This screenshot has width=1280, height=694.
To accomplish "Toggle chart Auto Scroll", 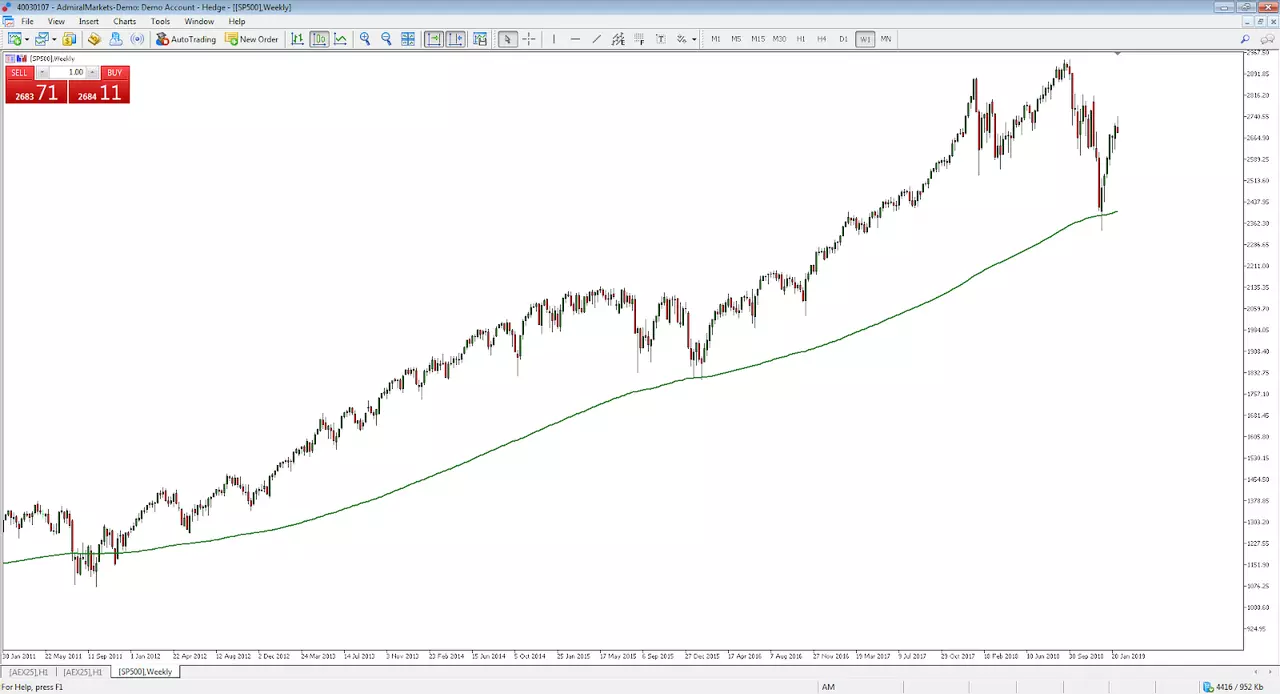I will tap(434, 39).
